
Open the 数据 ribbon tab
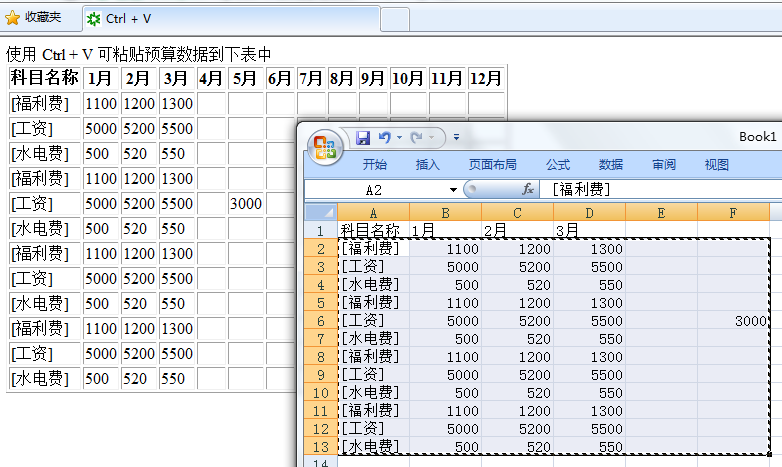click(611, 165)
